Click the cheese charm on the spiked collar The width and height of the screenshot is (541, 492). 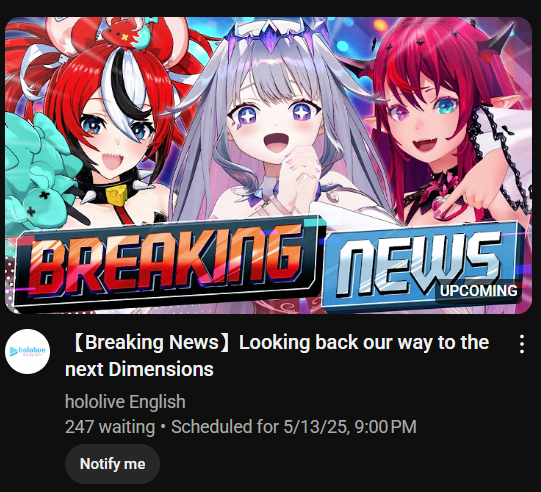[x=116, y=196]
